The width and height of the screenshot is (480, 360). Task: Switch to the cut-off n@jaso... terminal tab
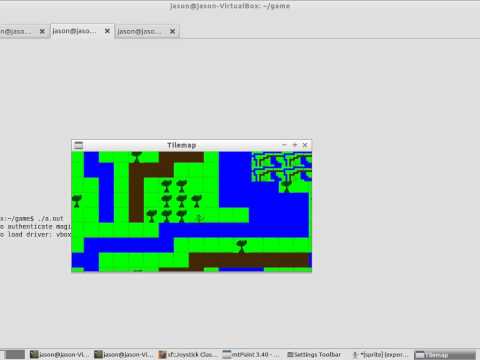(x=23, y=31)
